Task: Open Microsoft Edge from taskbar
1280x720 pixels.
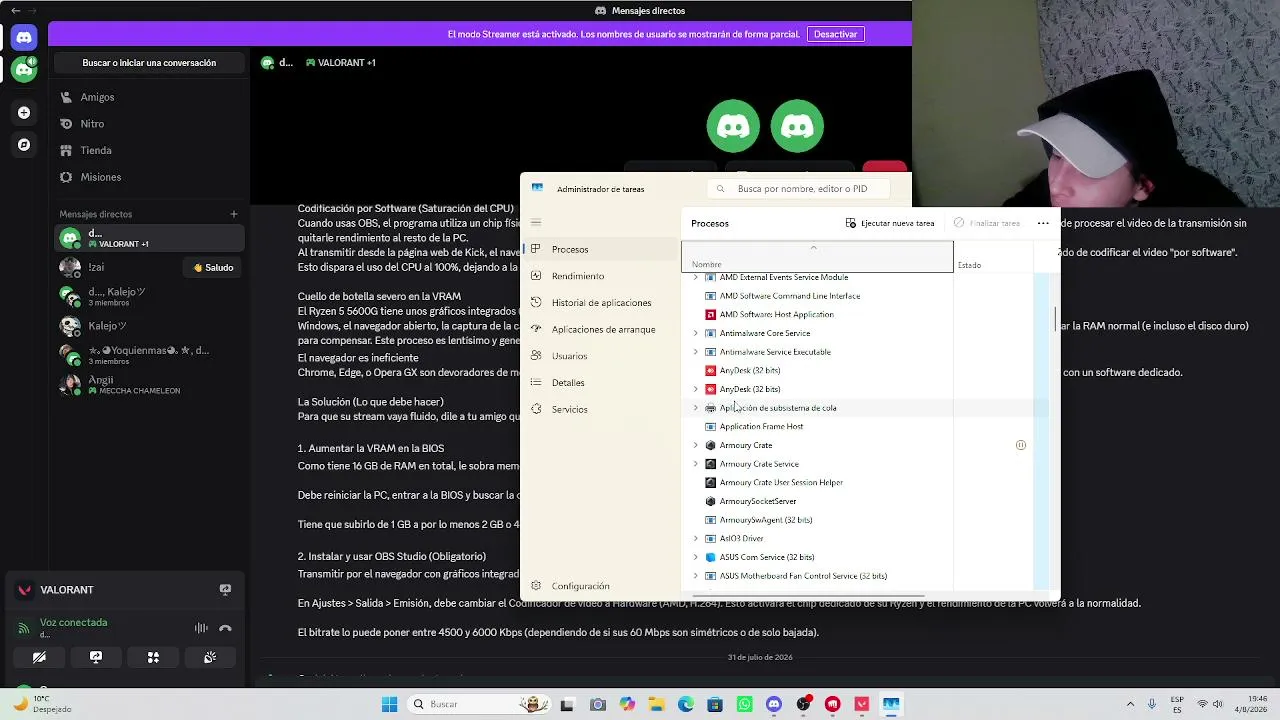Action: pyautogui.click(x=686, y=704)
